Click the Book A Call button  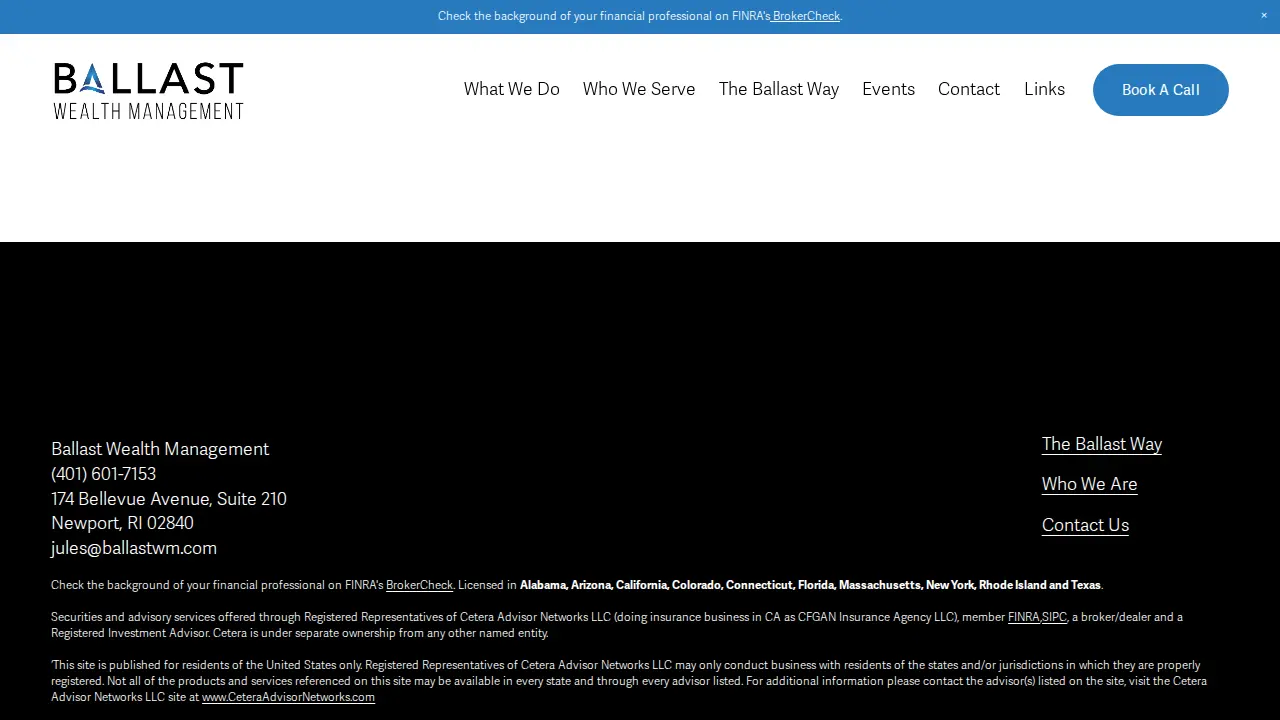click(x=1161, y=90)
